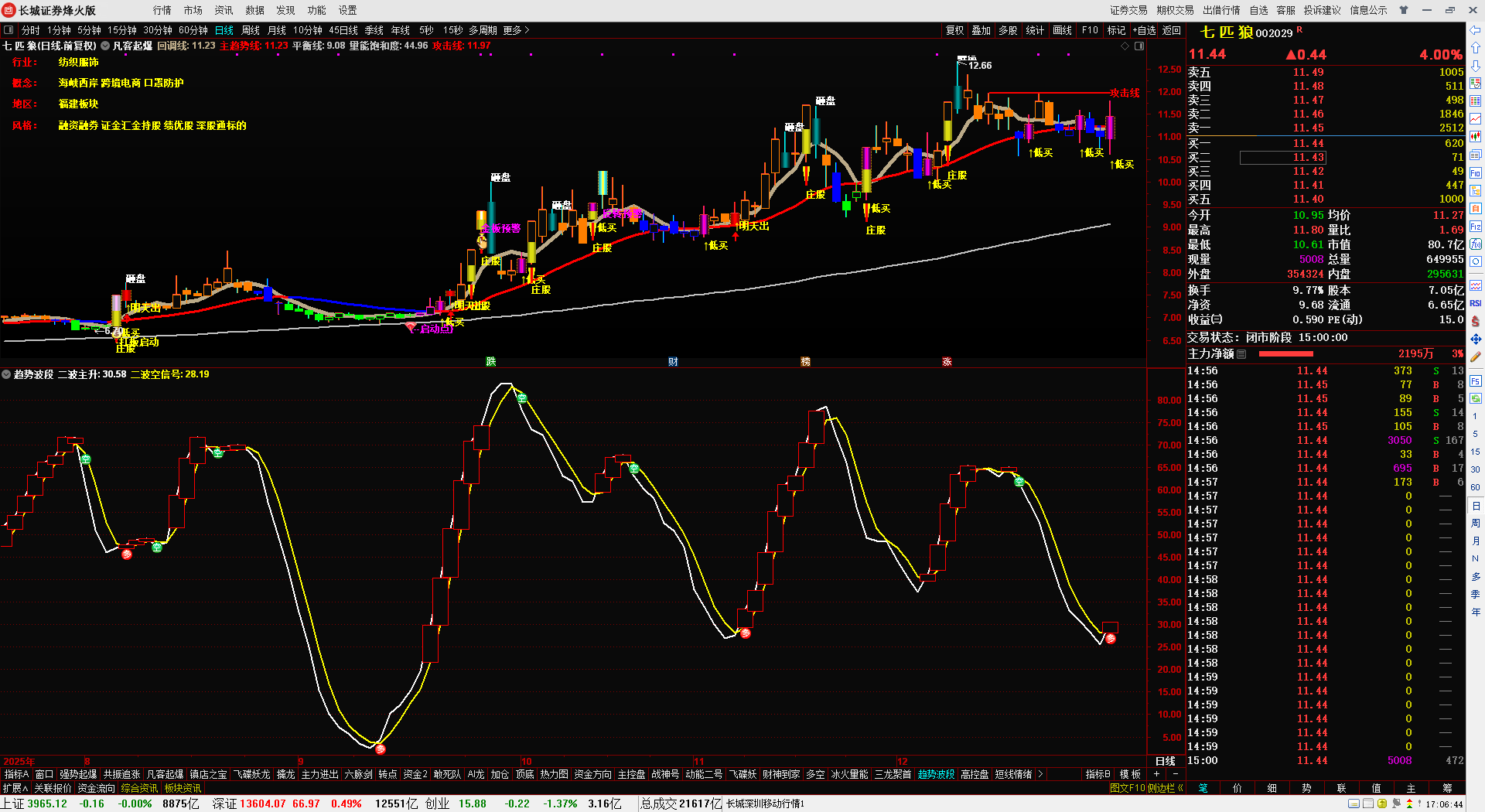Open the candlestick chart icon in right sidebar
1485x812 pixels.
click(1476, 136)
